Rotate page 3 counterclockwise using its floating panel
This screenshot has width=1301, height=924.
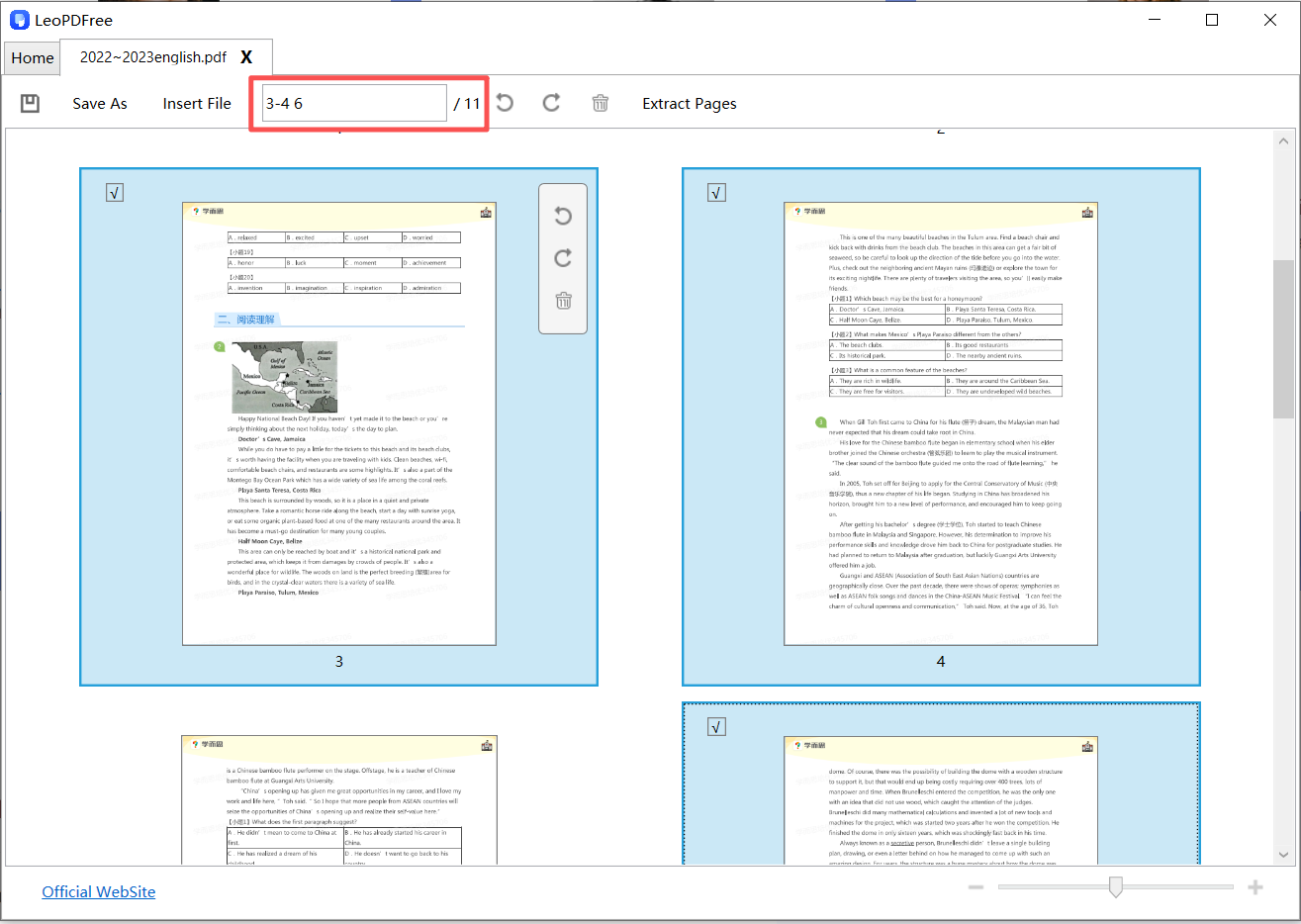click(x=563, y=216)
